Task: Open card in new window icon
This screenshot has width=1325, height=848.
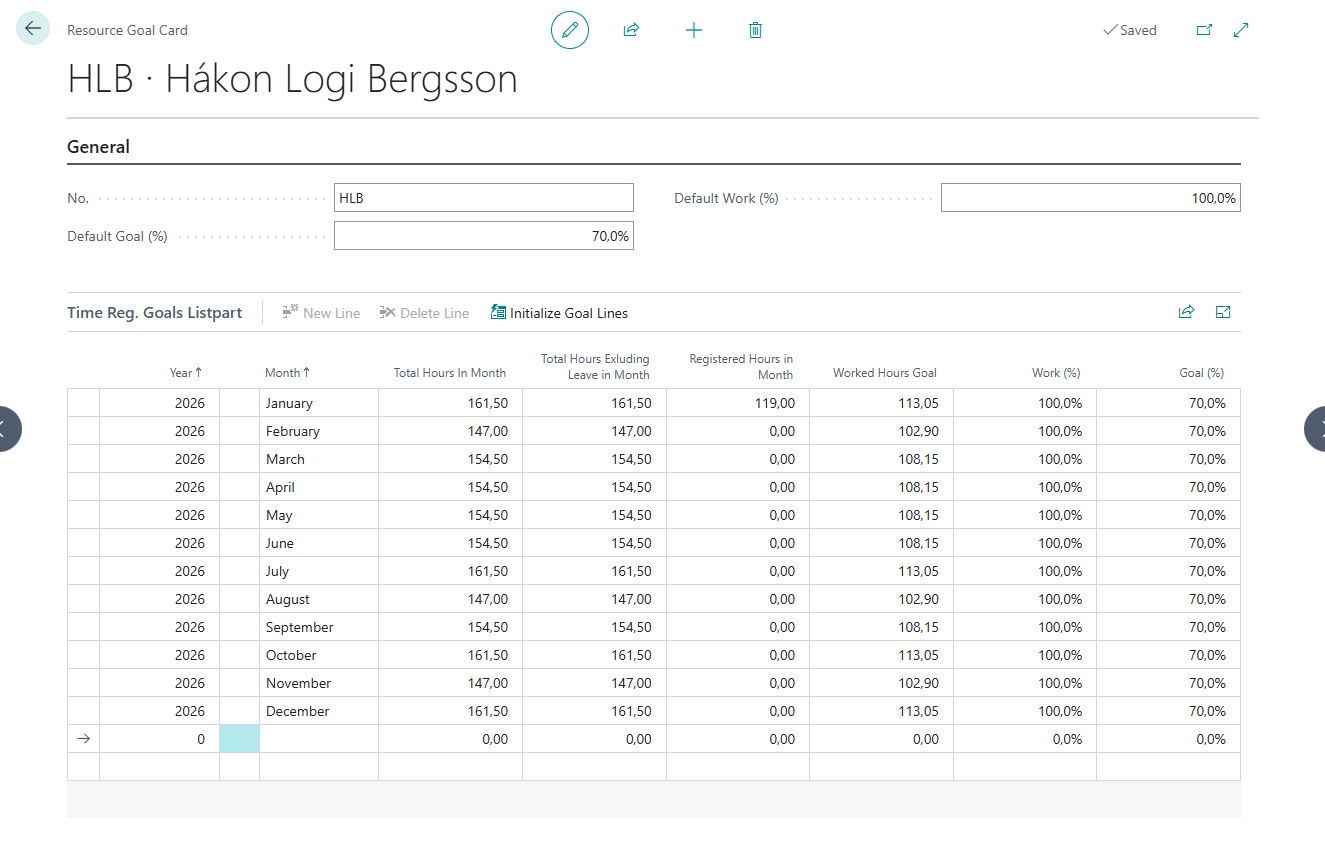Action: [x=1204, y=30]
